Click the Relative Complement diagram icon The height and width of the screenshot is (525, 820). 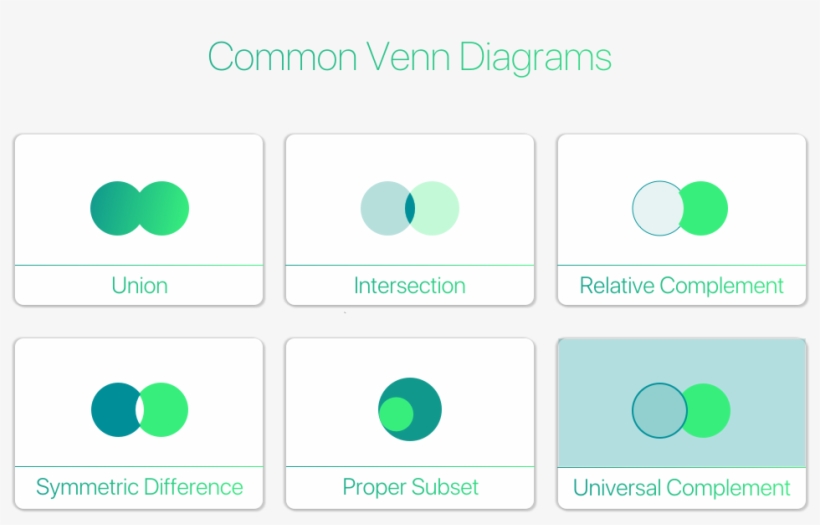[x=680, y=209]
